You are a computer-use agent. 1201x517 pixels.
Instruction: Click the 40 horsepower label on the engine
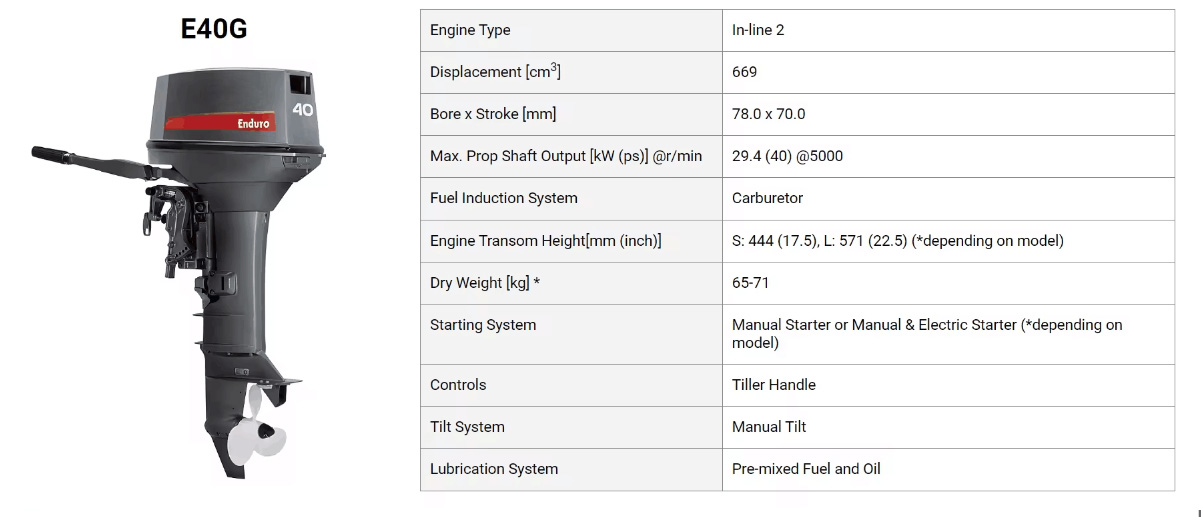[303, 108]
